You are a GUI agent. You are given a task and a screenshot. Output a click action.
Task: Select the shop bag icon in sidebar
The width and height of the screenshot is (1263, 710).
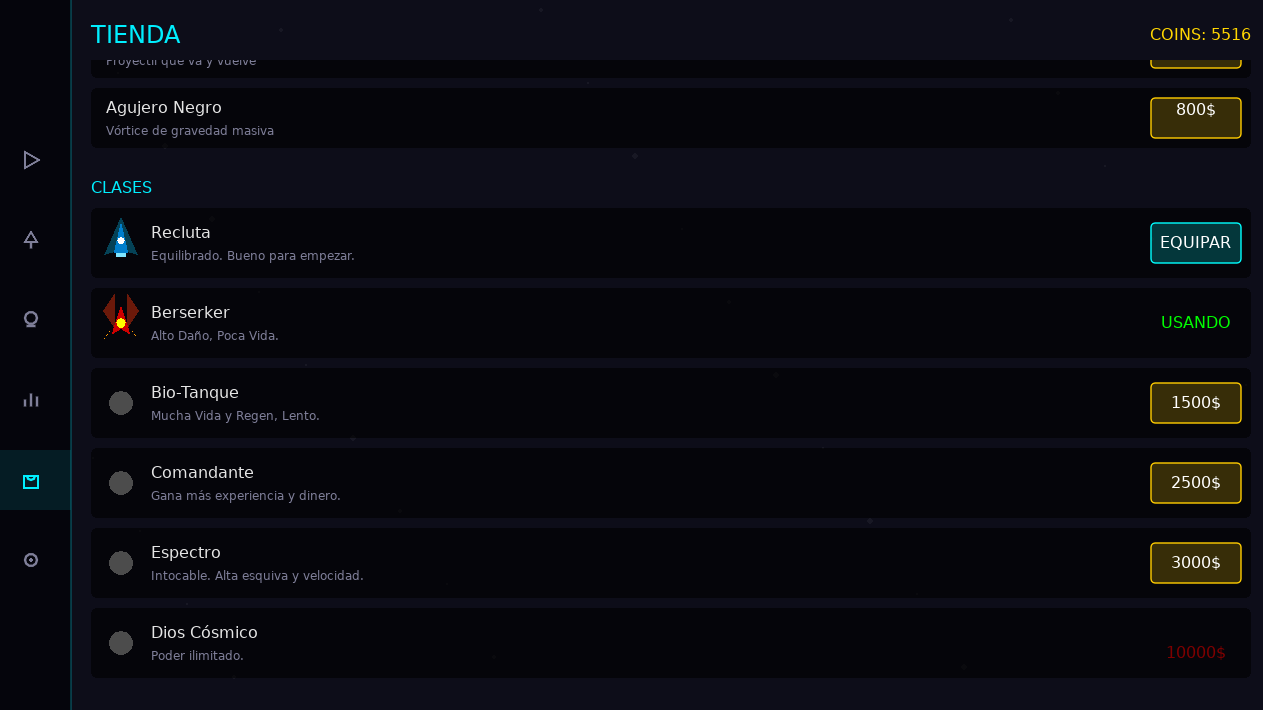pos(31,481)
